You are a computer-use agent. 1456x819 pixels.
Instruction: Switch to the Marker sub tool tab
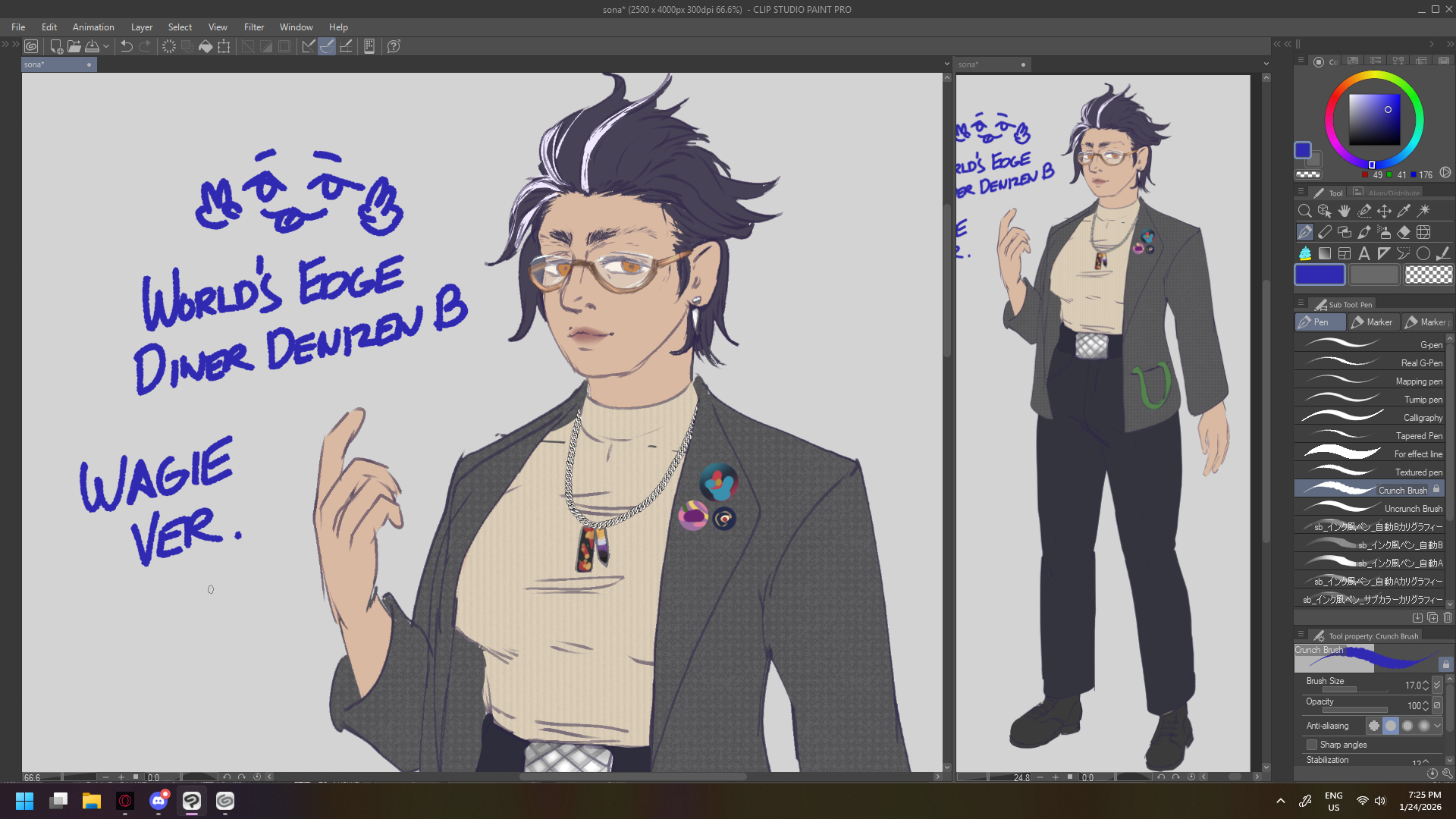pos(1373,322)
